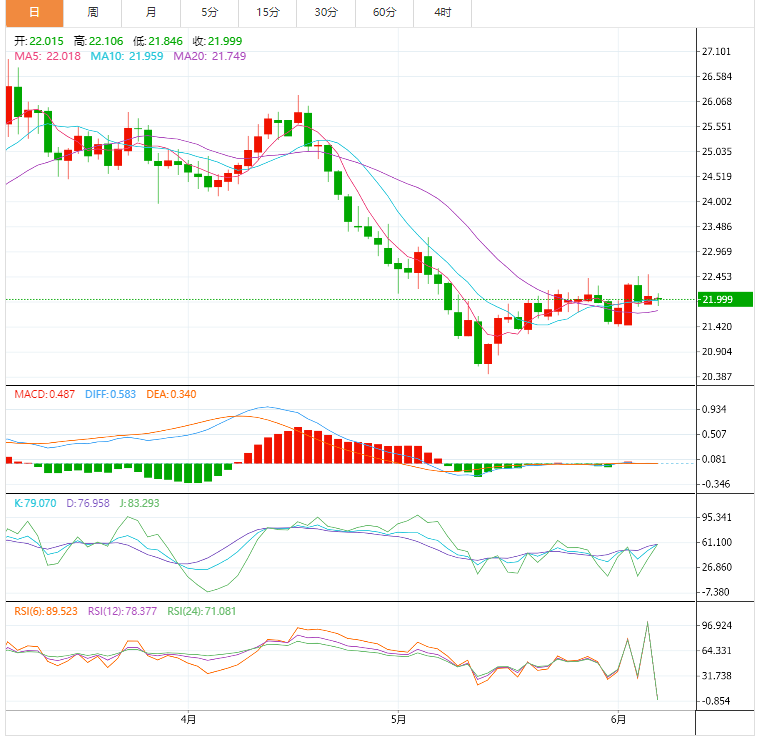Click the 6月 marker on the time axis

point(618,719)
